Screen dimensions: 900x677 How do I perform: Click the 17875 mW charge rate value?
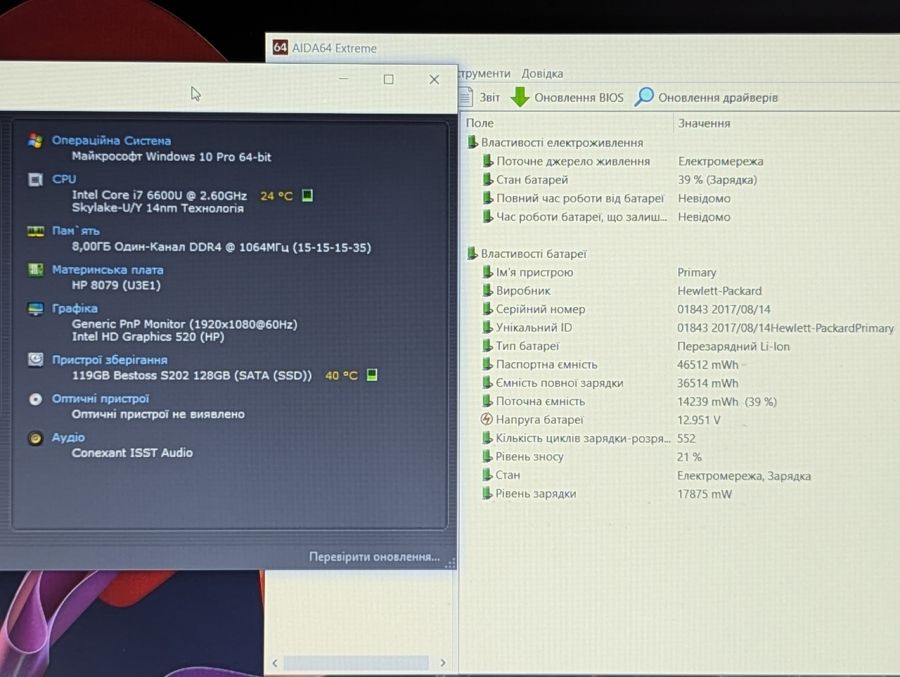coord(704,494)
